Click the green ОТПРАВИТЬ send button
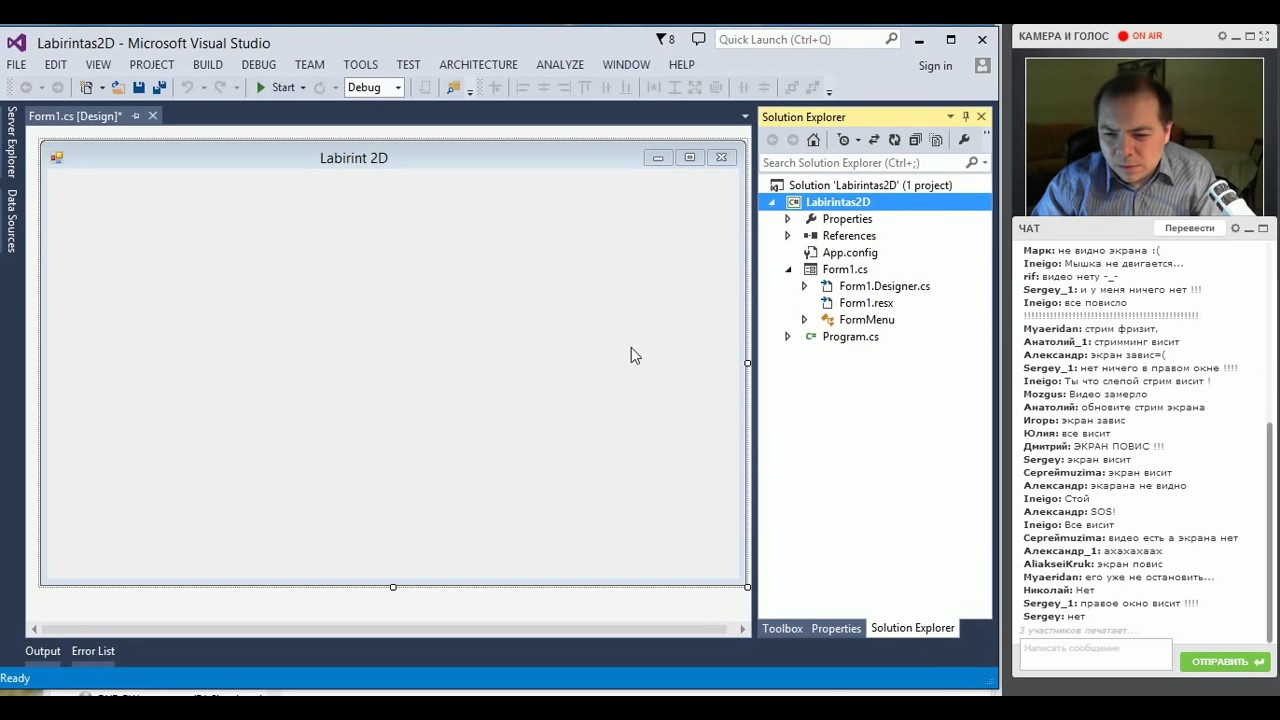Image resolution: width=1280 pixels, height=720 pixels. tap(1225, 661)
